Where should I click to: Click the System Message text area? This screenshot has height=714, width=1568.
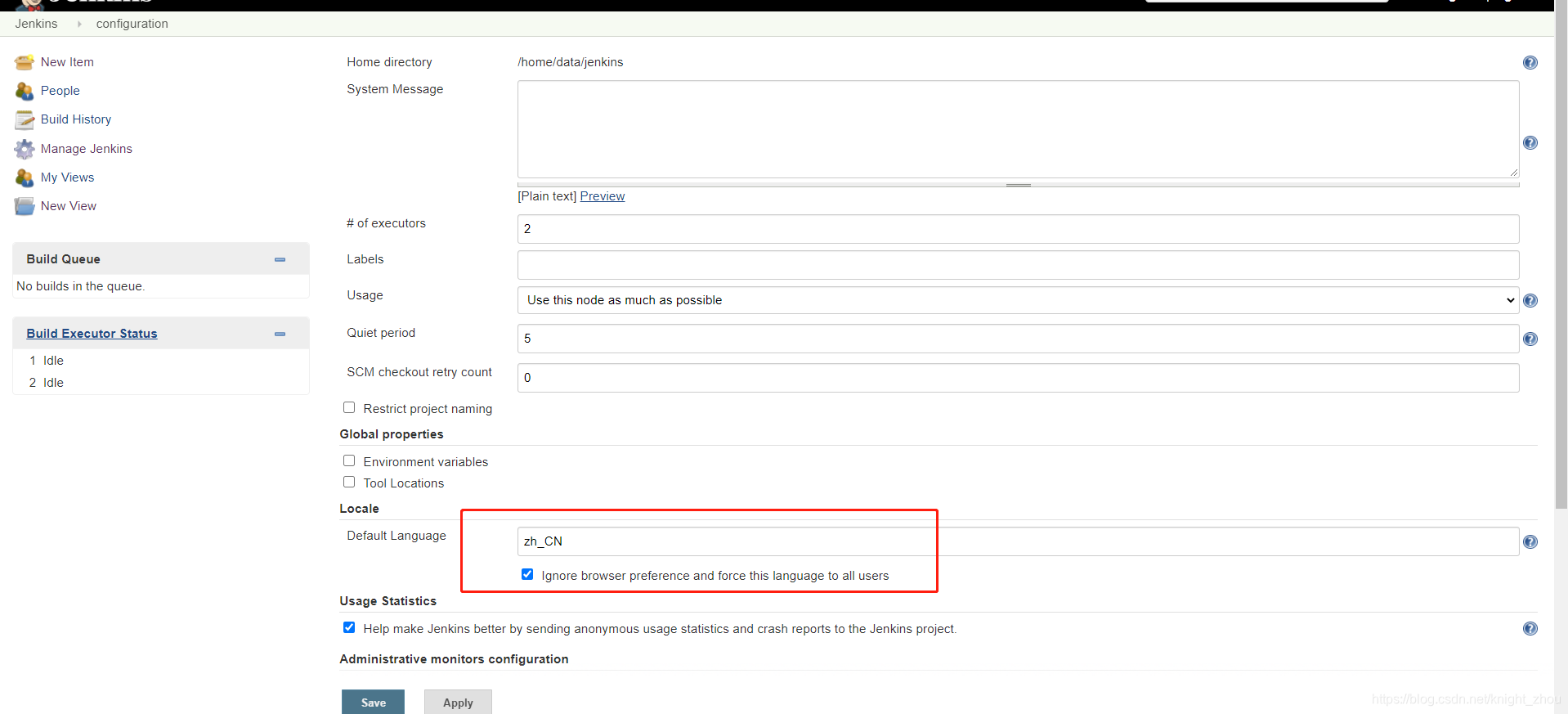coord(1018,129)
